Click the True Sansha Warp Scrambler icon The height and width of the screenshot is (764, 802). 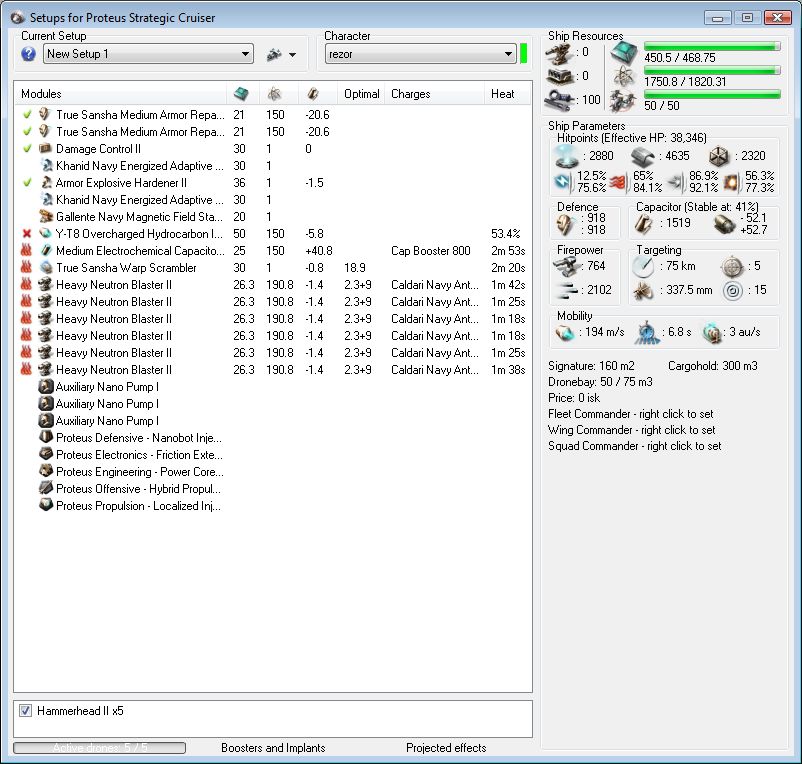click(x=46, y=267)
